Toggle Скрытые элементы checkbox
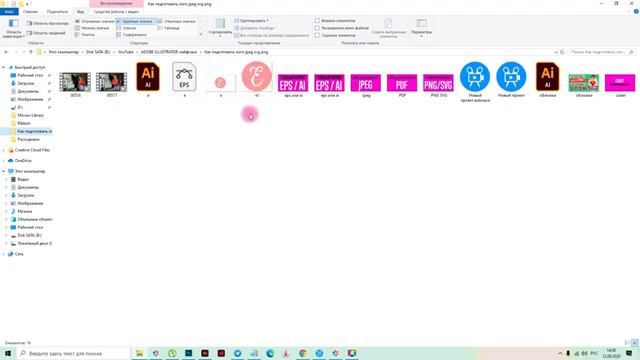This screenshot has width=640, height=360. pos(317,36)
